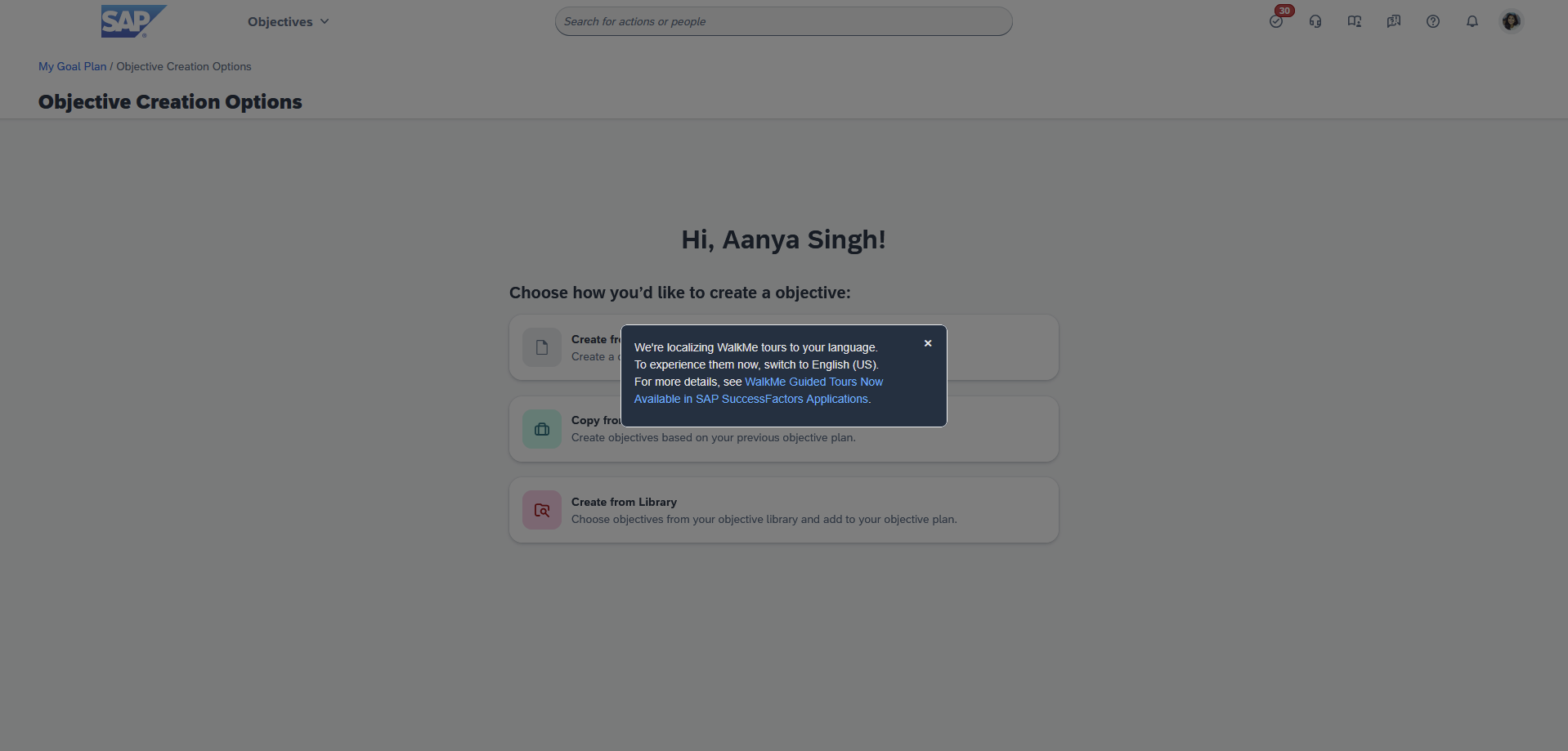This screenshot has height=751, width=1568.
Task: Open the feedback chat icon in header
Action: click(1394, 21)
